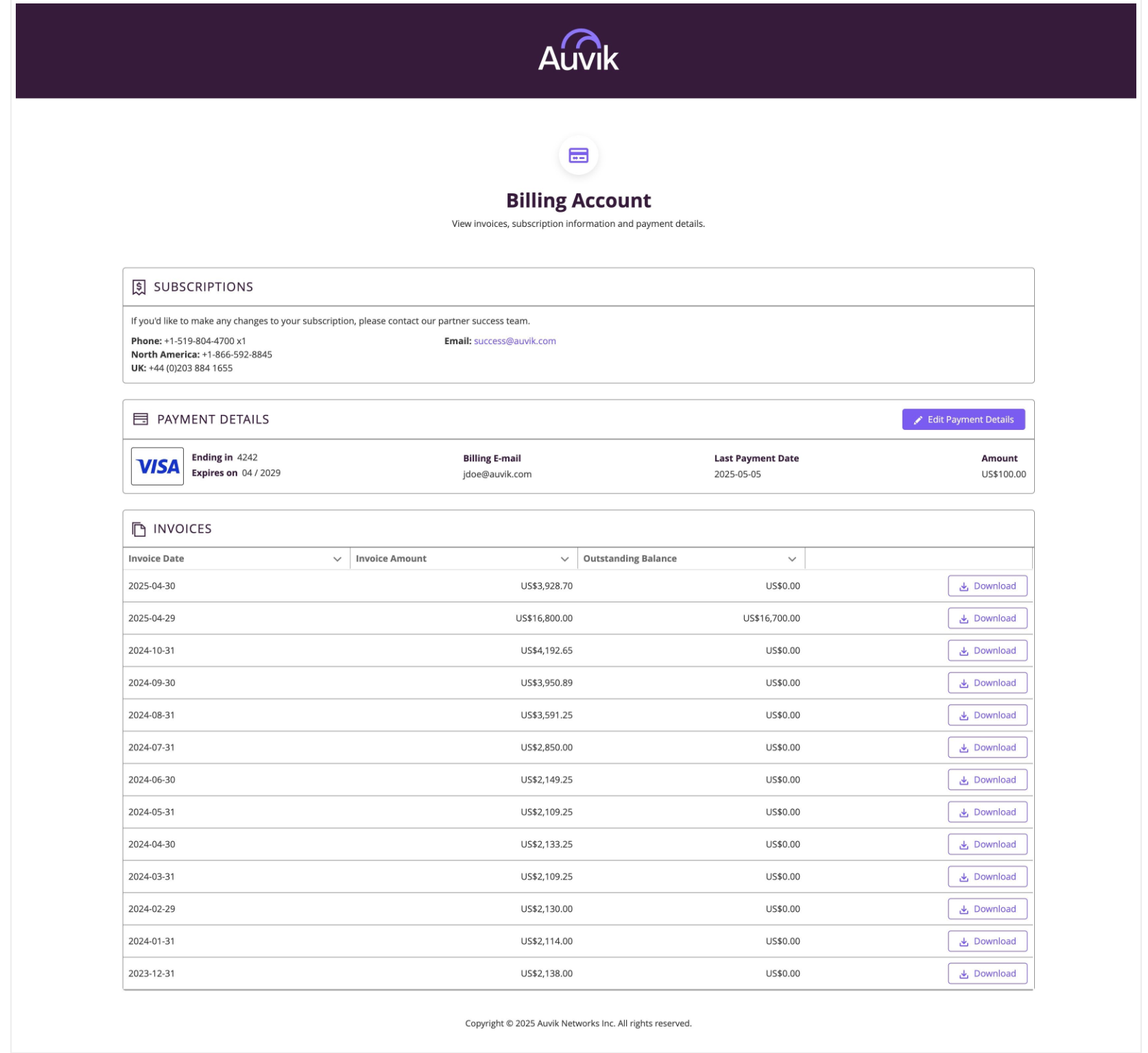The image size is (1148, 1053).
Task: Download the 2025-04-29 invoice
Action: pyautogui.click(x=988, y=618)
